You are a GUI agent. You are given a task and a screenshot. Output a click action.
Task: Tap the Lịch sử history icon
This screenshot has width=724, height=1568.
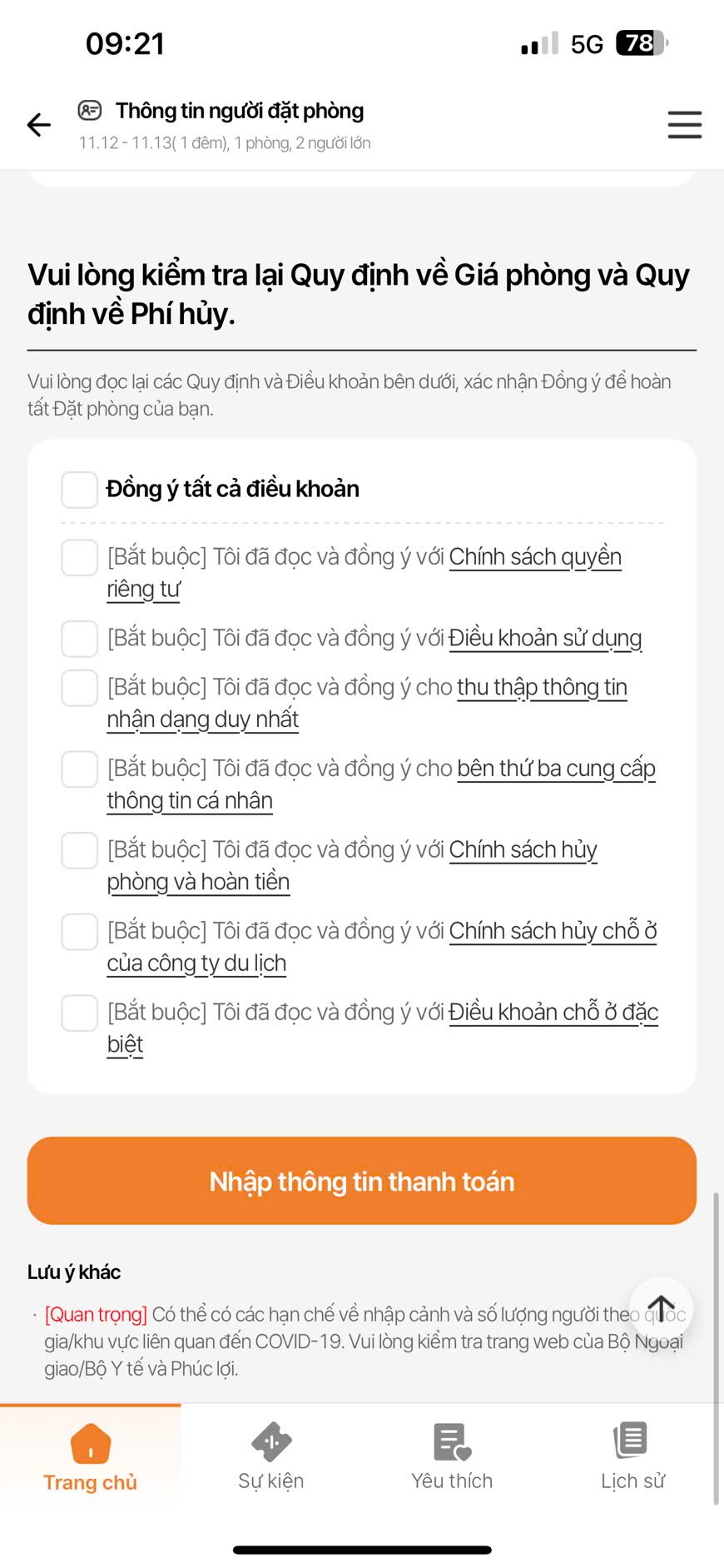pos(632,1441)
